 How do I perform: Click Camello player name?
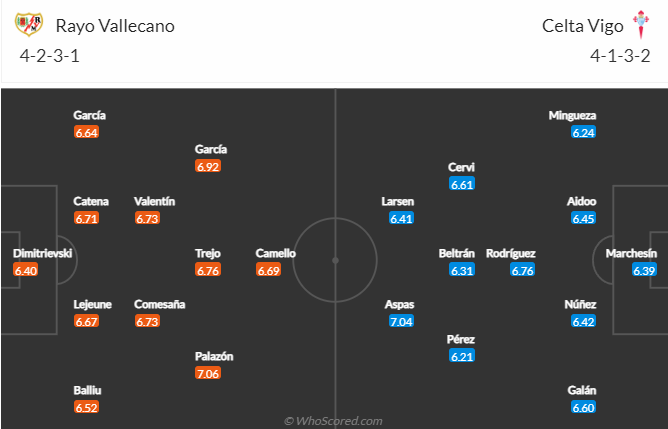[x=275, y=253]
